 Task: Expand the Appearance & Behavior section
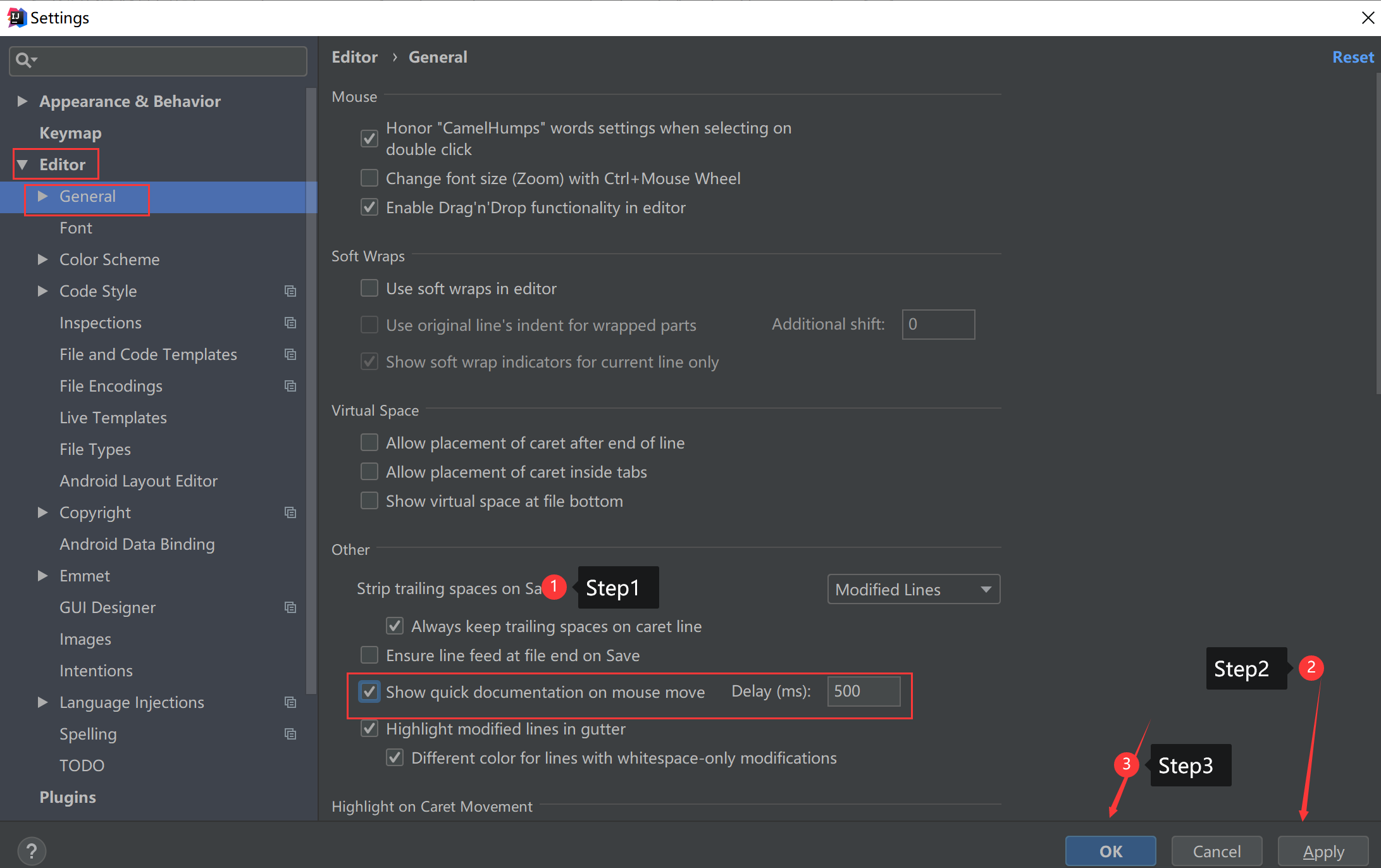22,101
